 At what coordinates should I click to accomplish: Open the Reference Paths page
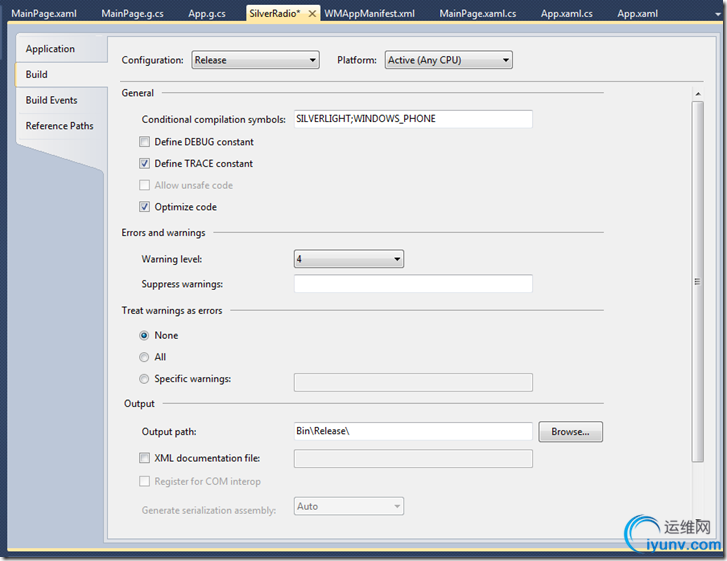(62, 126)
